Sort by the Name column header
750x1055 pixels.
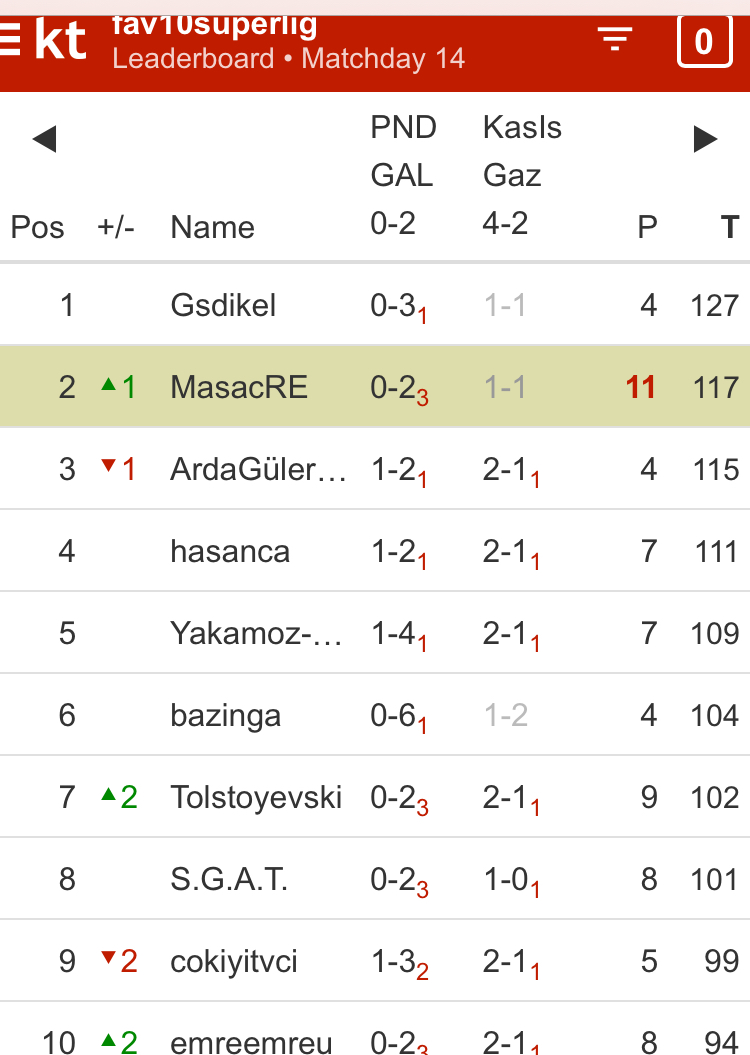212,227
